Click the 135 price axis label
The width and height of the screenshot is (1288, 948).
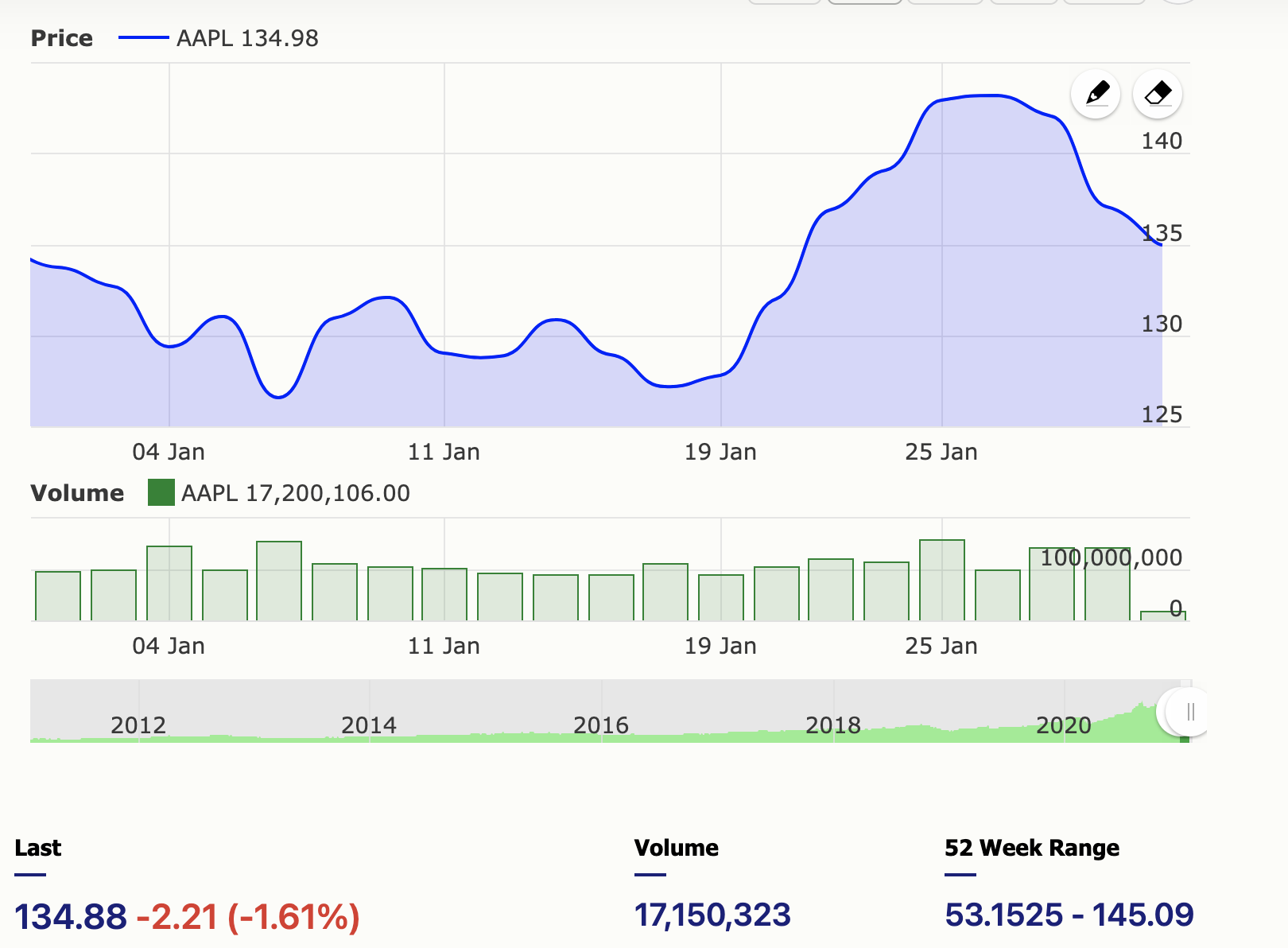click(x=1162, y=233)
